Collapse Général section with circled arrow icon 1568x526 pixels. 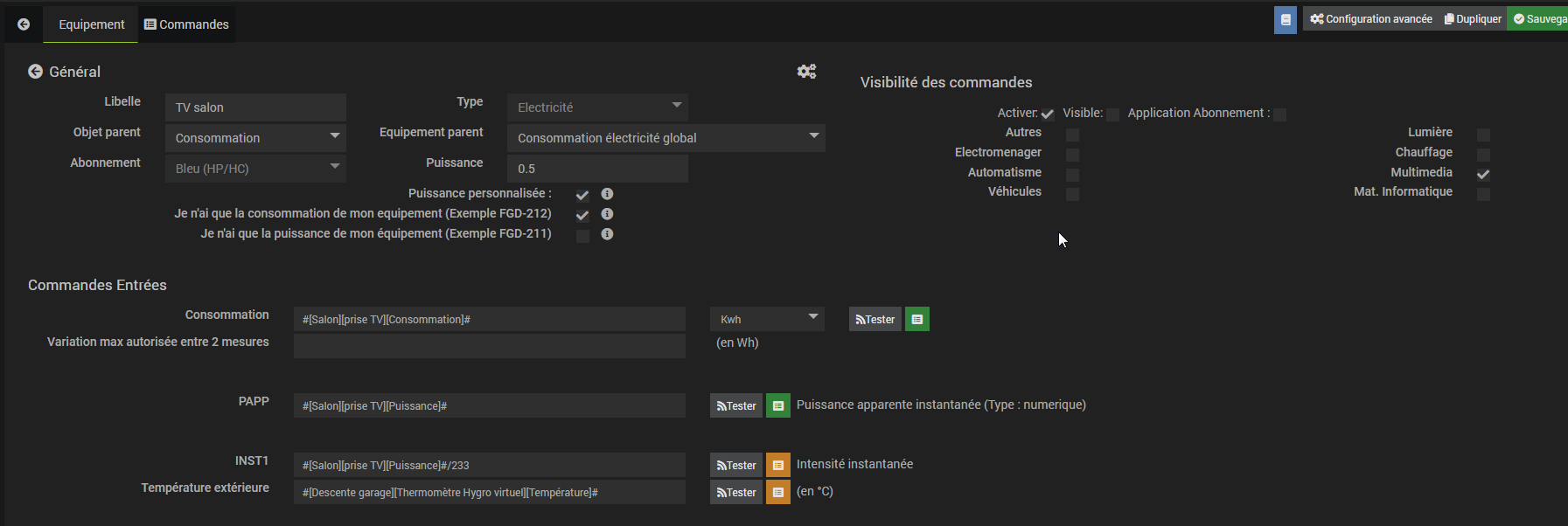35,72
